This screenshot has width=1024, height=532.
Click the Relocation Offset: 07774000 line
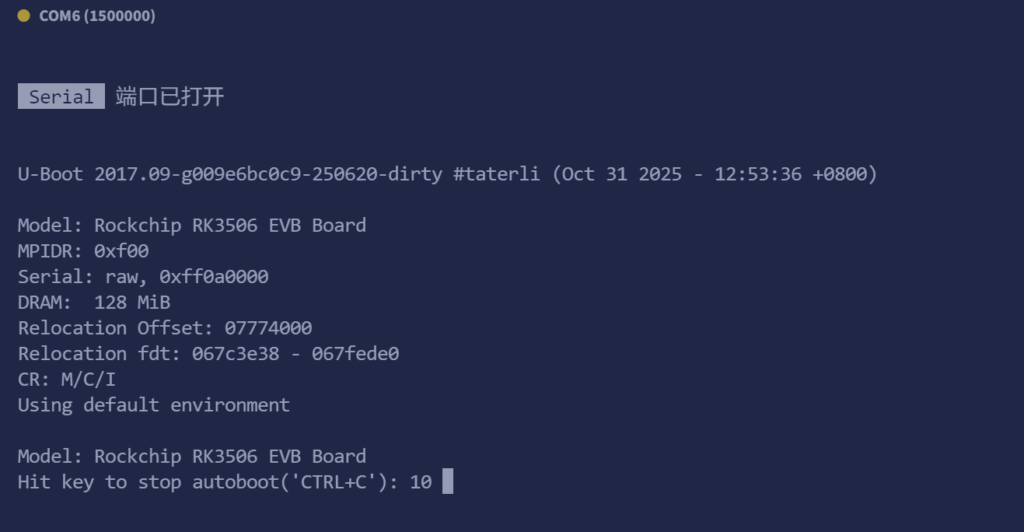[165, 328]
